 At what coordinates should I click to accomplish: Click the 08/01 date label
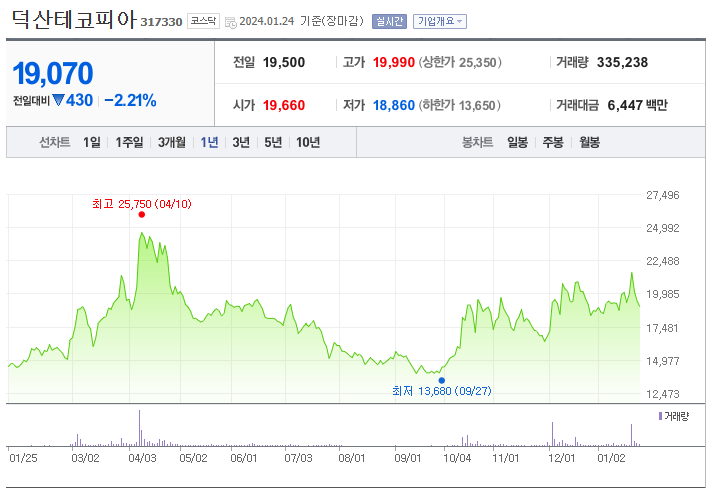[352, 458]
